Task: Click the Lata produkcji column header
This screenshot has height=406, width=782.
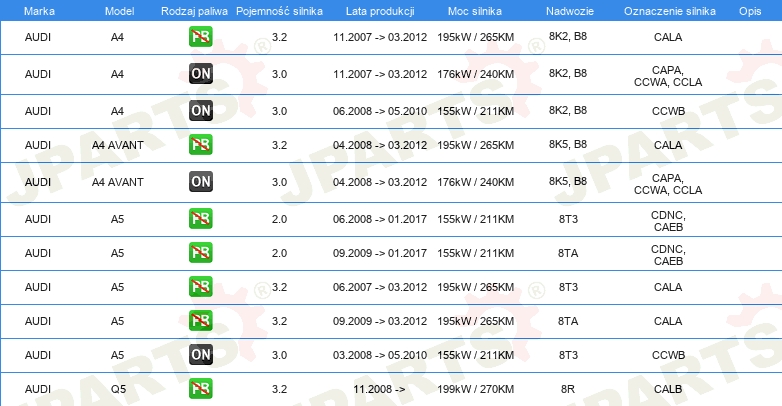Action: (x=380, y=11)
